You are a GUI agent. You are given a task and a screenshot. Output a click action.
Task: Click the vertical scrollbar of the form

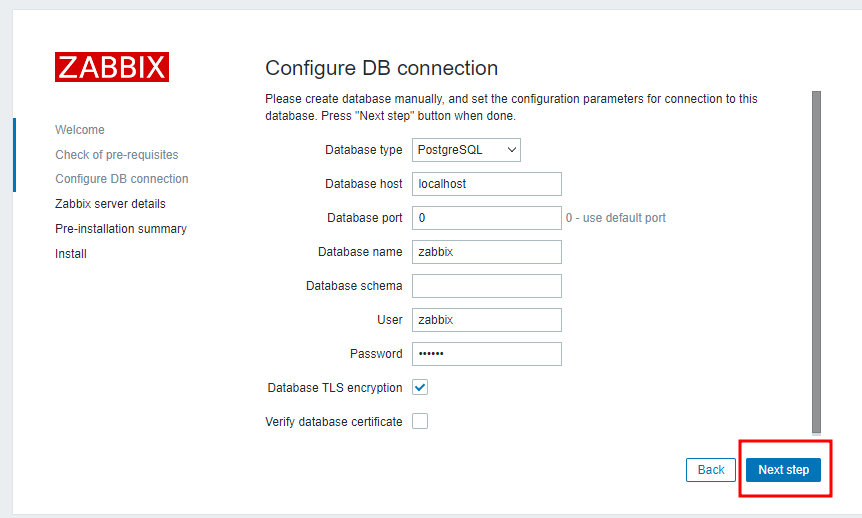pos(816,262)
